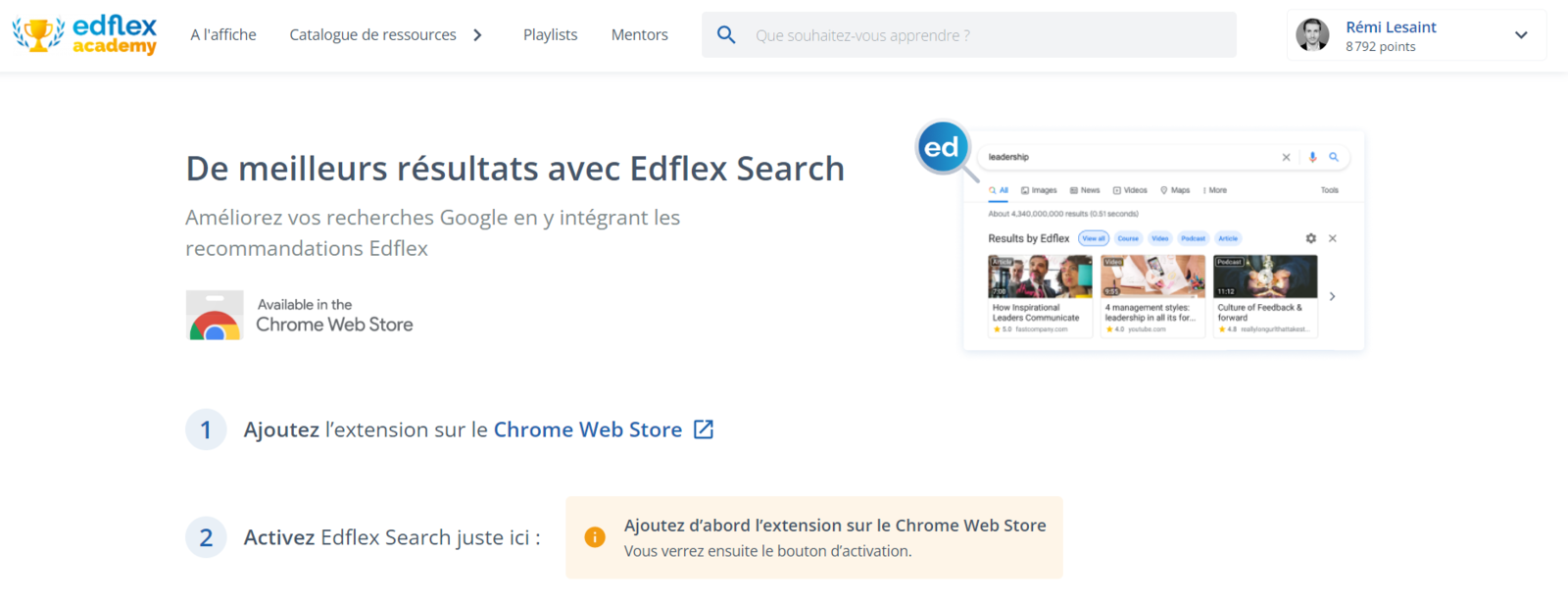1568x604 pixels.
Task: Open the Rémi Lesaint user dropdown
Action: coord(1521,35)
